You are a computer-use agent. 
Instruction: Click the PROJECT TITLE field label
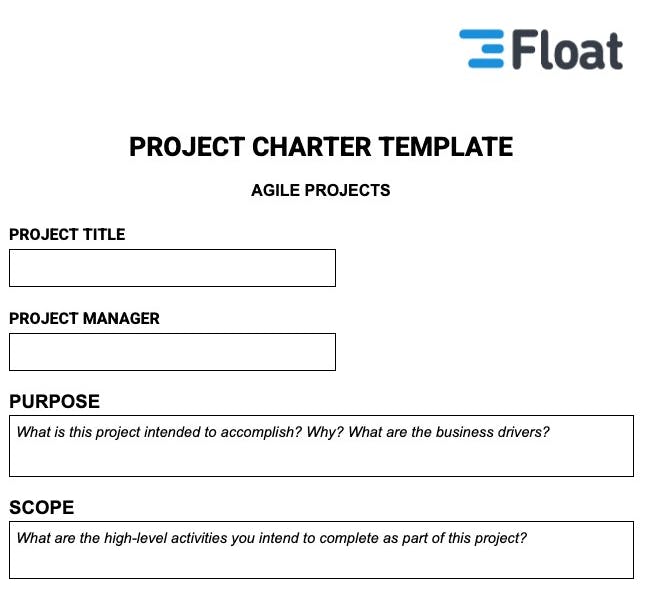click(x=67, y=235)
